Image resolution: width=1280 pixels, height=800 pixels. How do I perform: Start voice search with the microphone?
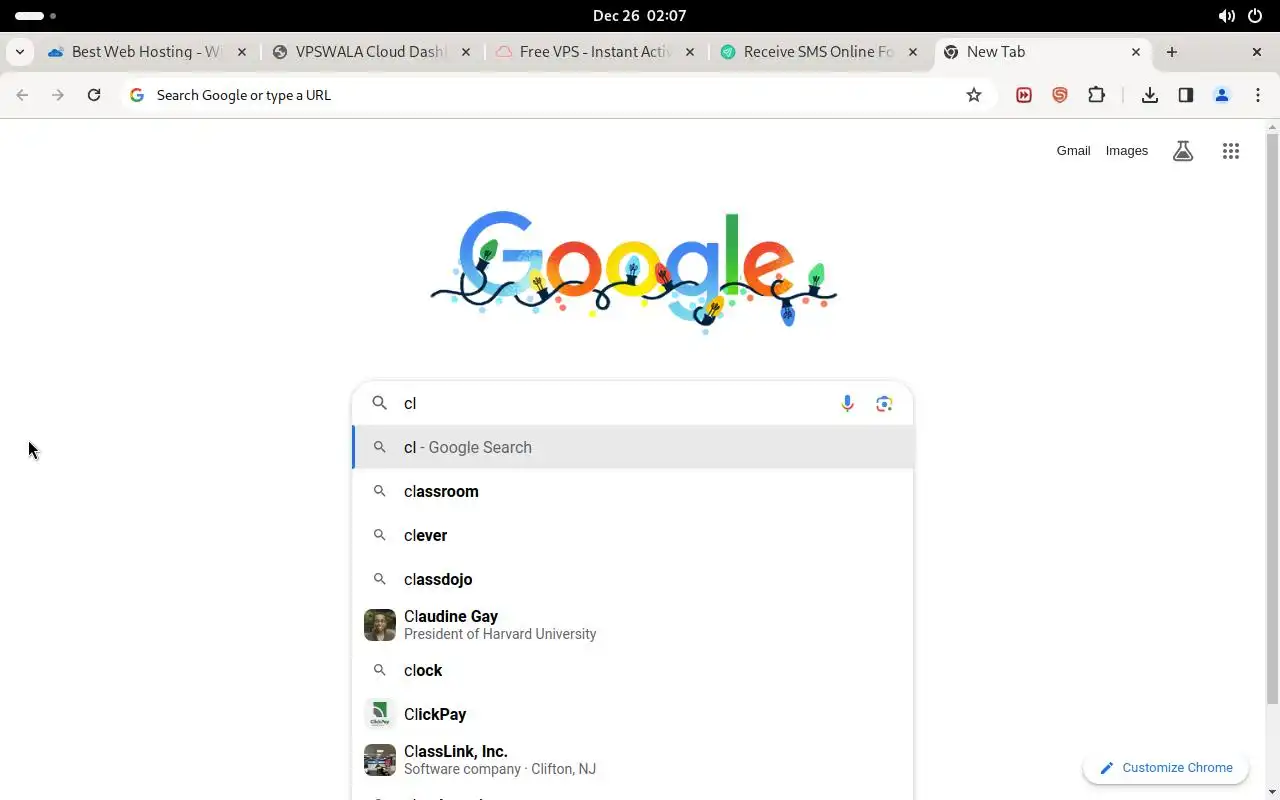[848, 403]
